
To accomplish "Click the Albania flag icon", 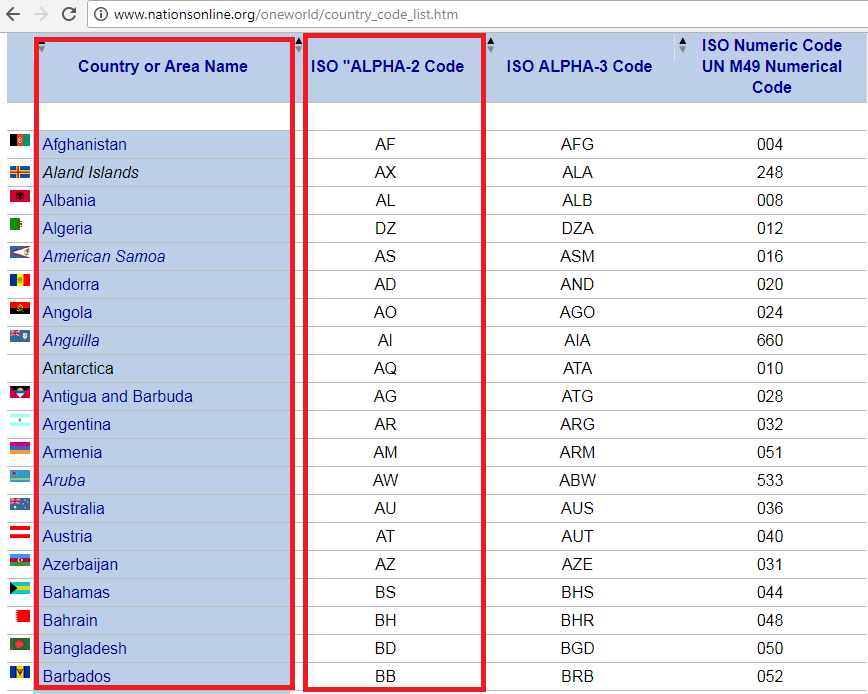I will tap(20, 198).
